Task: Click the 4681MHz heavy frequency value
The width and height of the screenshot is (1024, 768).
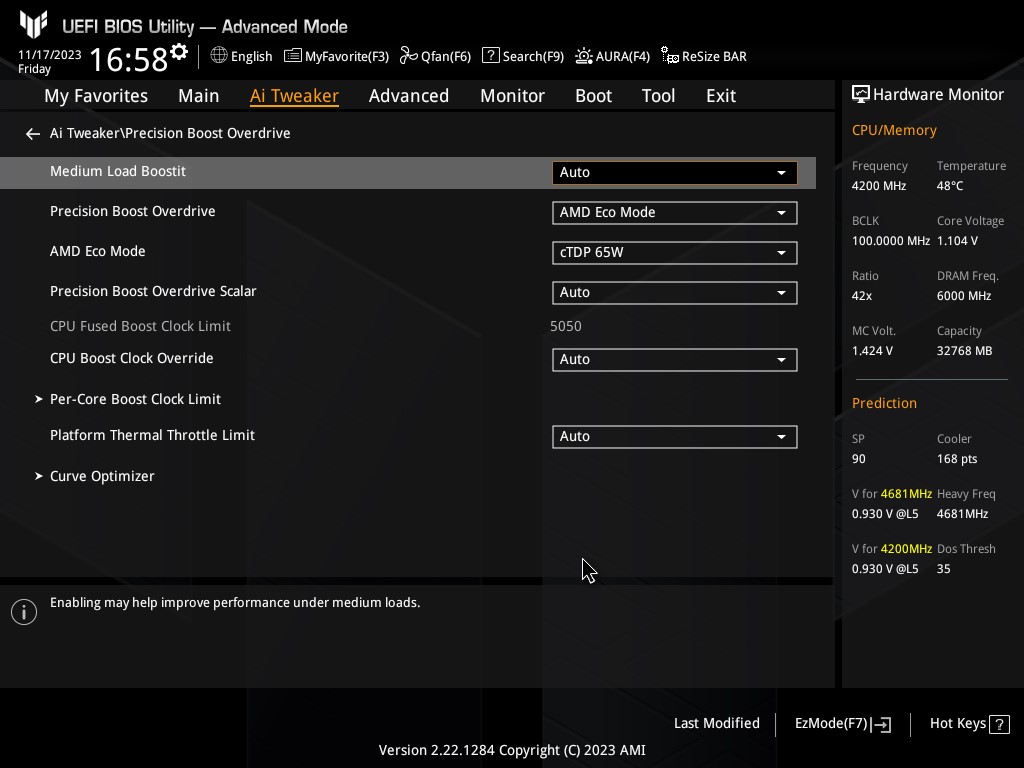Action: (x=962, y=514)
